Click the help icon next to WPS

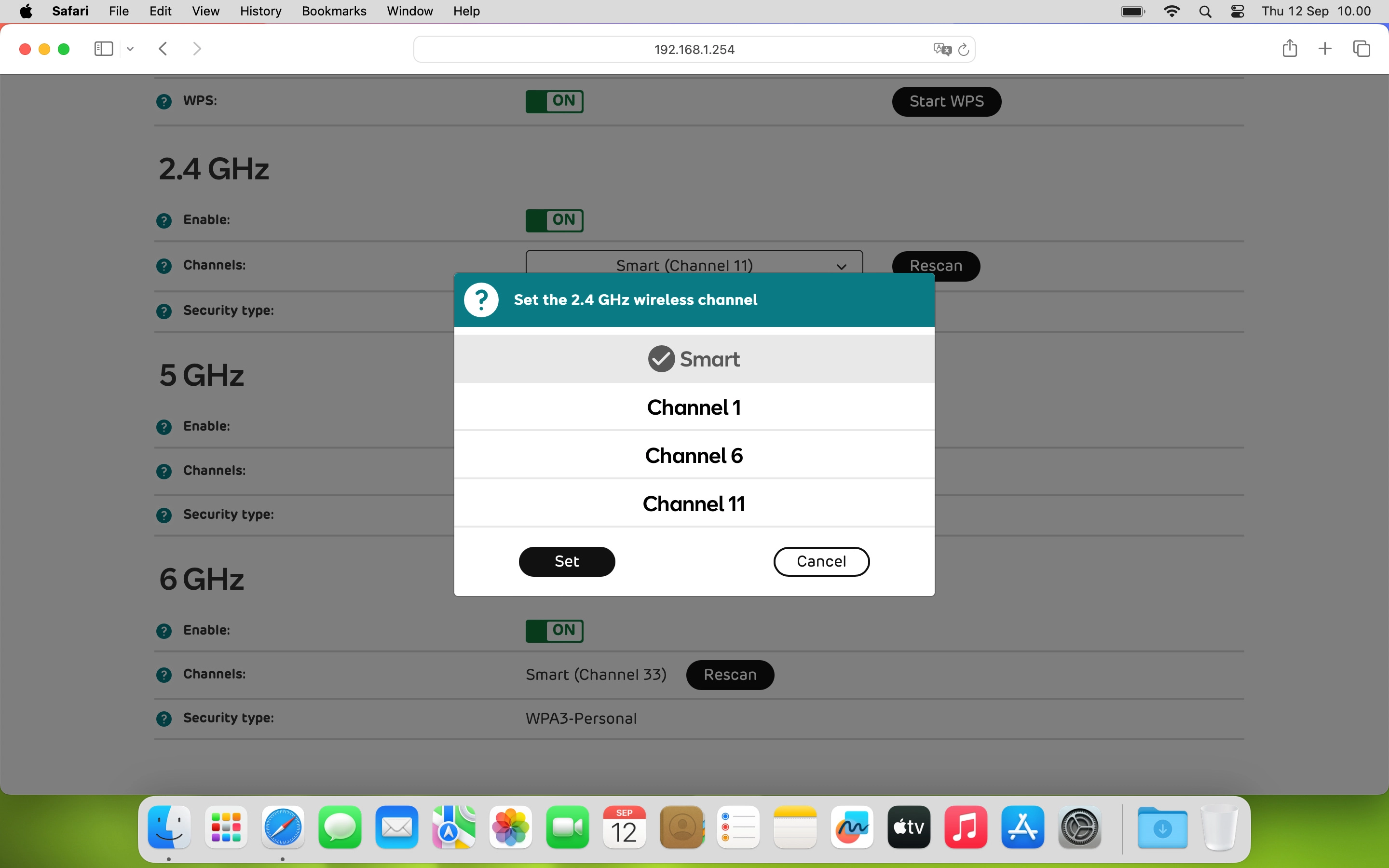pyautogui.click(x=164, y=101)
